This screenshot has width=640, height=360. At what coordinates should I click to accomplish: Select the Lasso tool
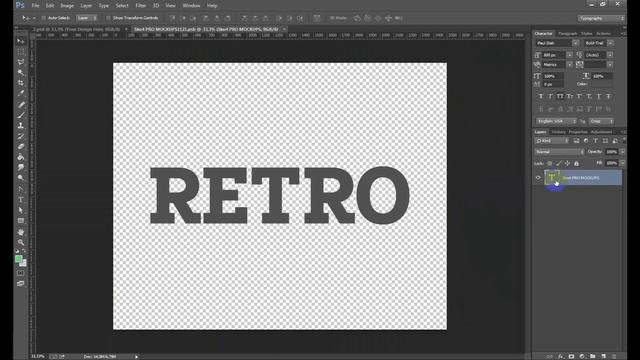(21, 62)
